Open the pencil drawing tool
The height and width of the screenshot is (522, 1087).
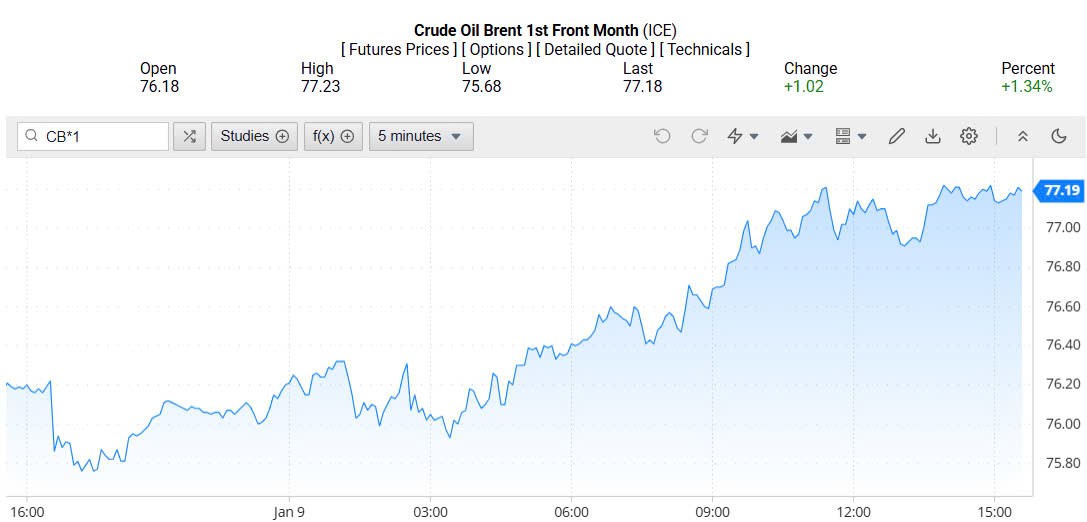[x=897, y=137]
